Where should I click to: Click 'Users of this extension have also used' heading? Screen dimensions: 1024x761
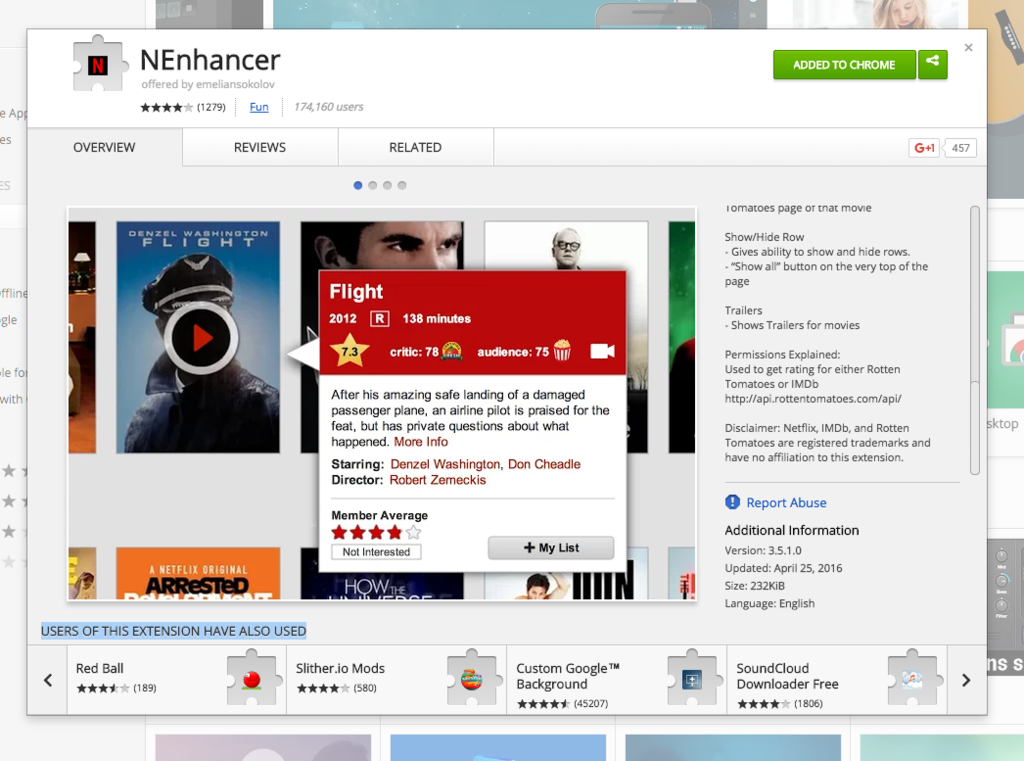click(173, 631)
